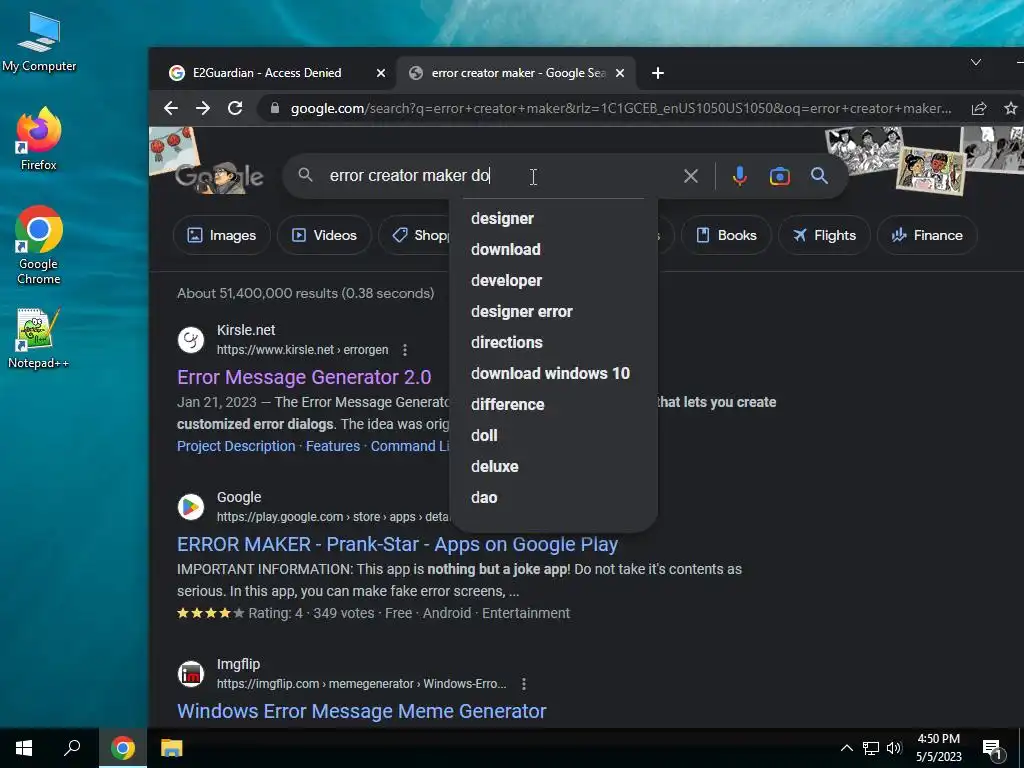The width and height of the screenshot is (1024, 768).
Task: Open network status tray icon
Action: tap(871, 748)
